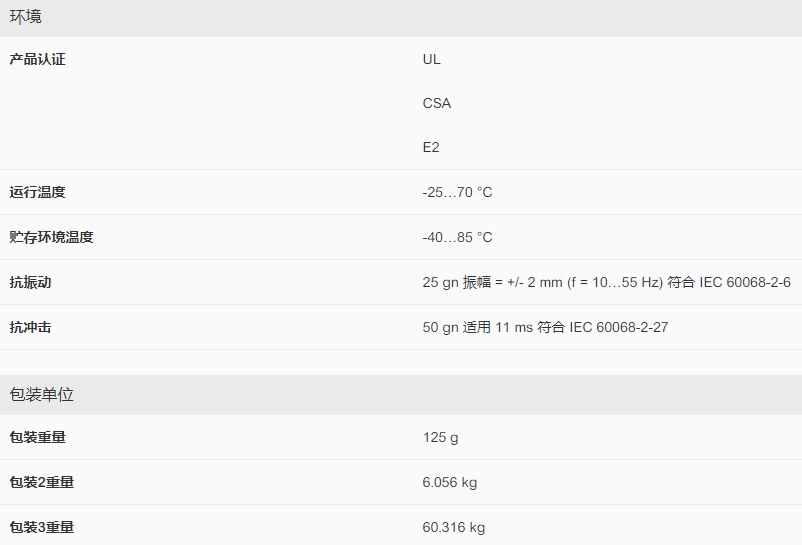Image resolution: width=802 pixels, height=545 pixels.
Task: Select the 贮存环境温度 label
Action: pos(51,237)
